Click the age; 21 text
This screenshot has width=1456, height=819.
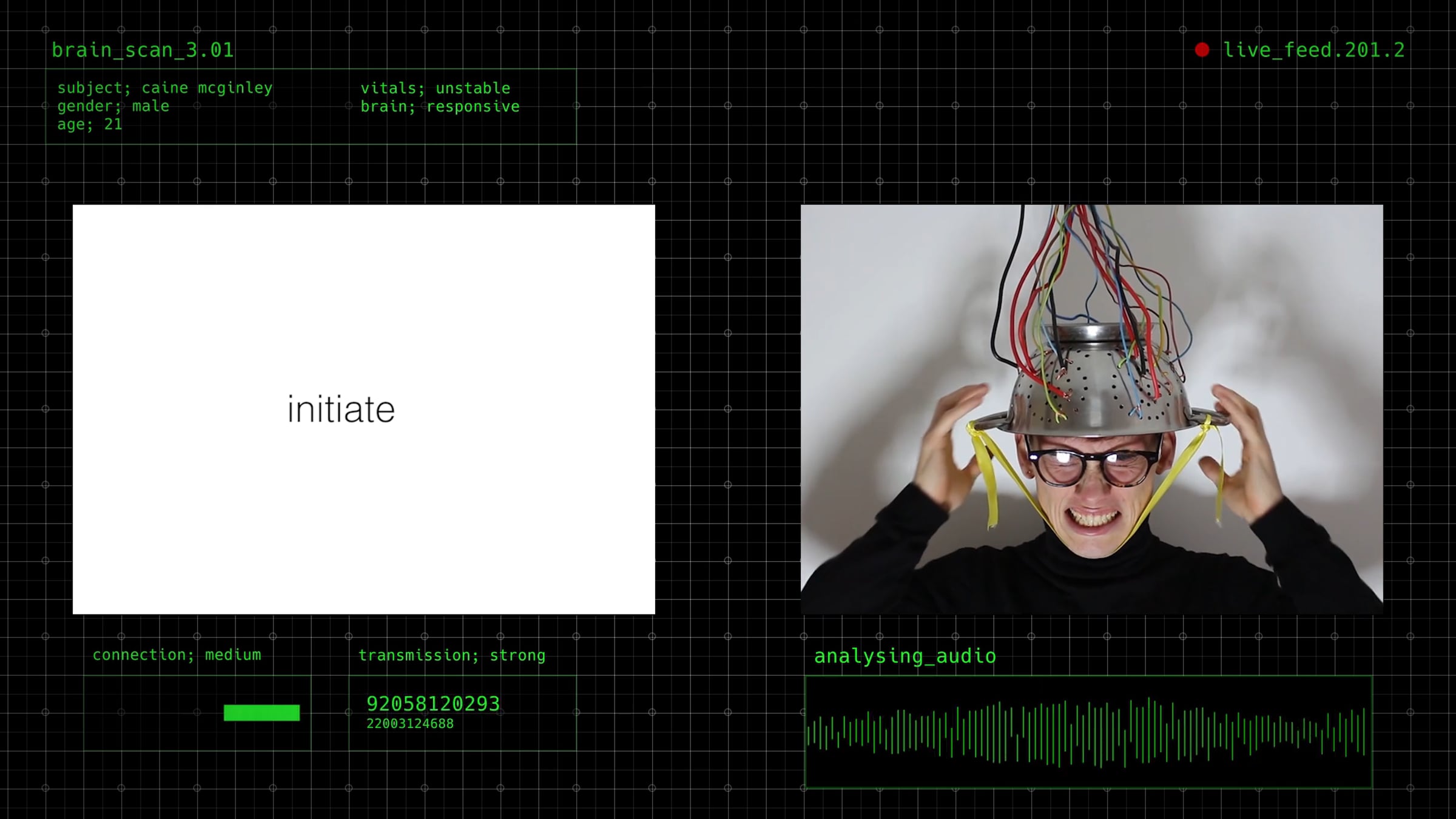point(90,124)
